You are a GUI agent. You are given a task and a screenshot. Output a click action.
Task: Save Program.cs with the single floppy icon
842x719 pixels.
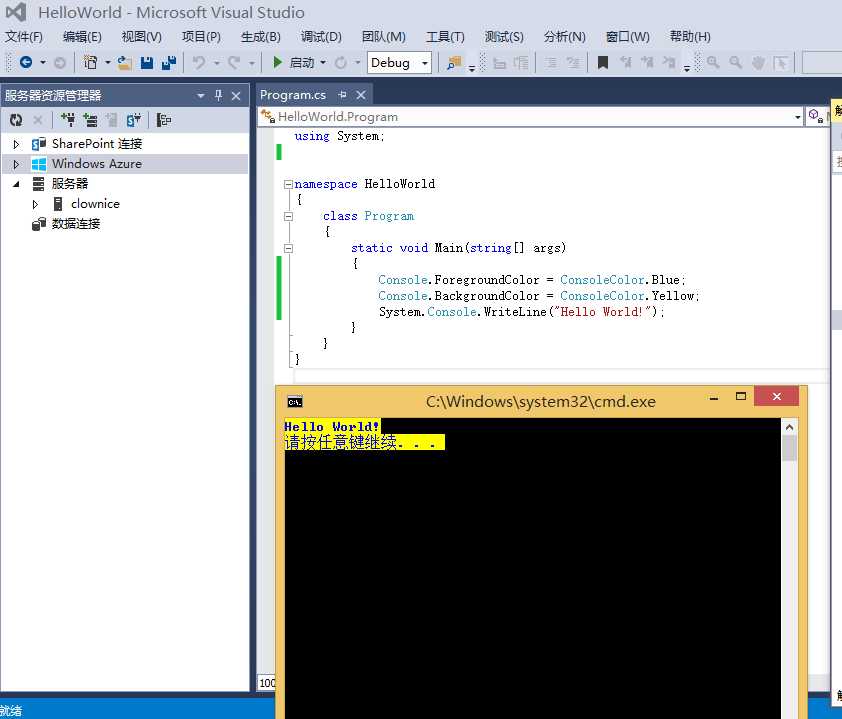[147, 63]
